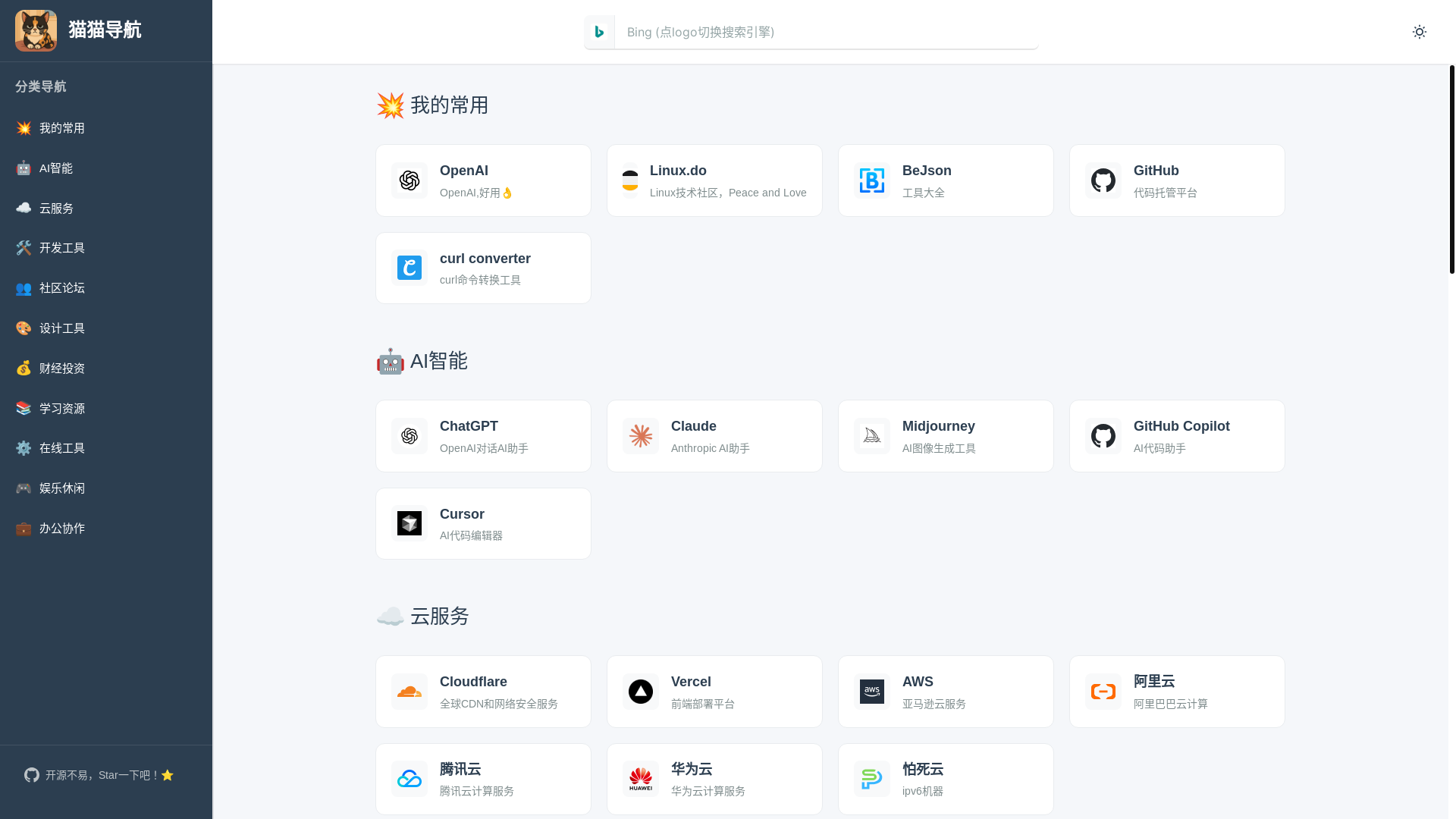
Task: Select 我的常用 in sidebar navigation
Action: pos(106,128)
